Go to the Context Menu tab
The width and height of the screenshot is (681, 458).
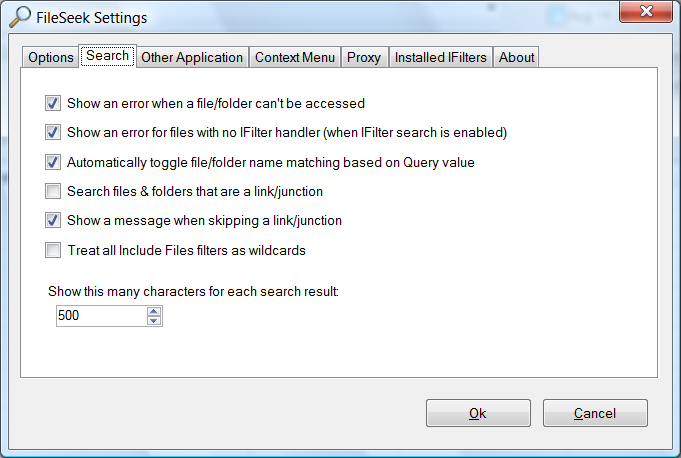[x=295, y=58]
